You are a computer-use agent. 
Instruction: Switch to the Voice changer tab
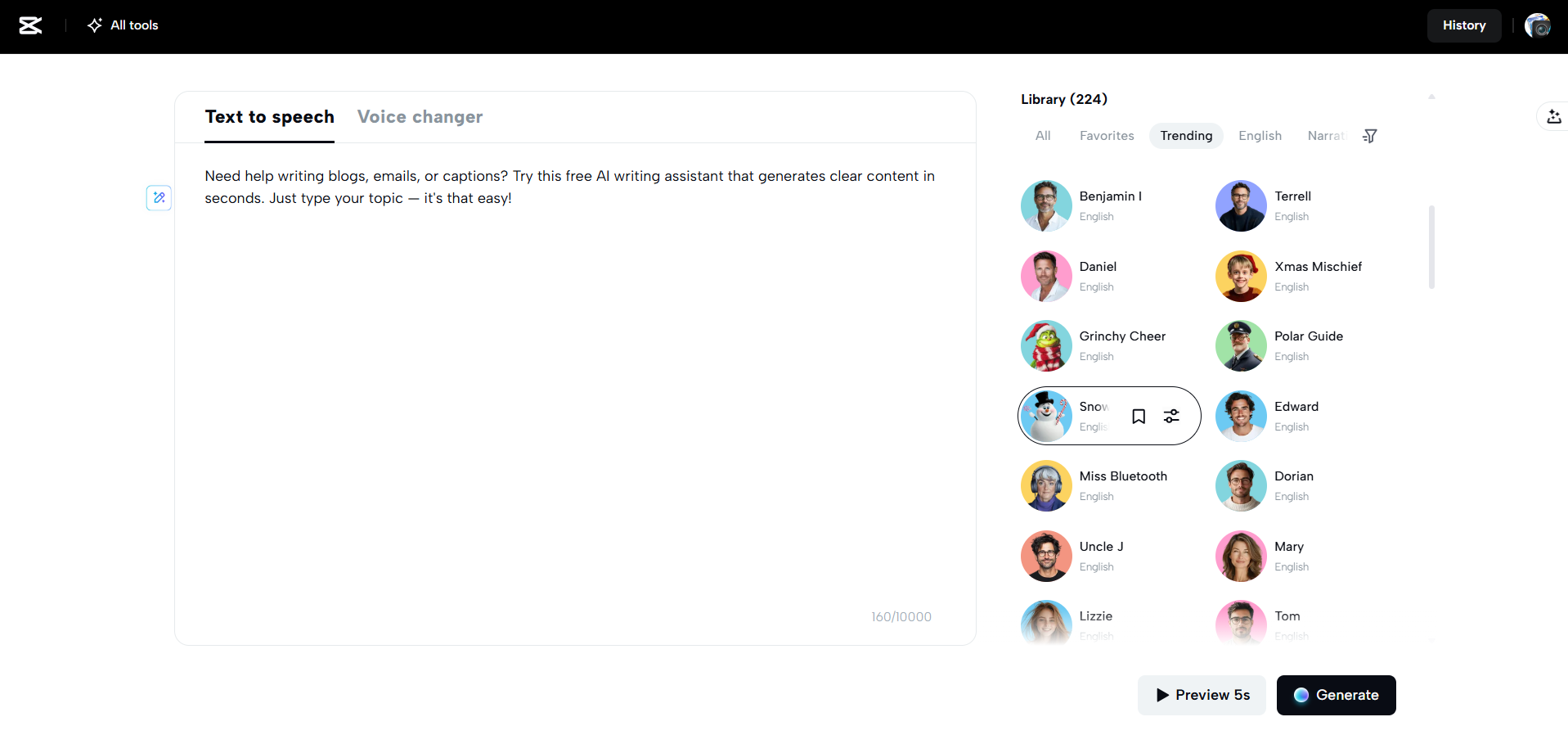coord(420,117)
